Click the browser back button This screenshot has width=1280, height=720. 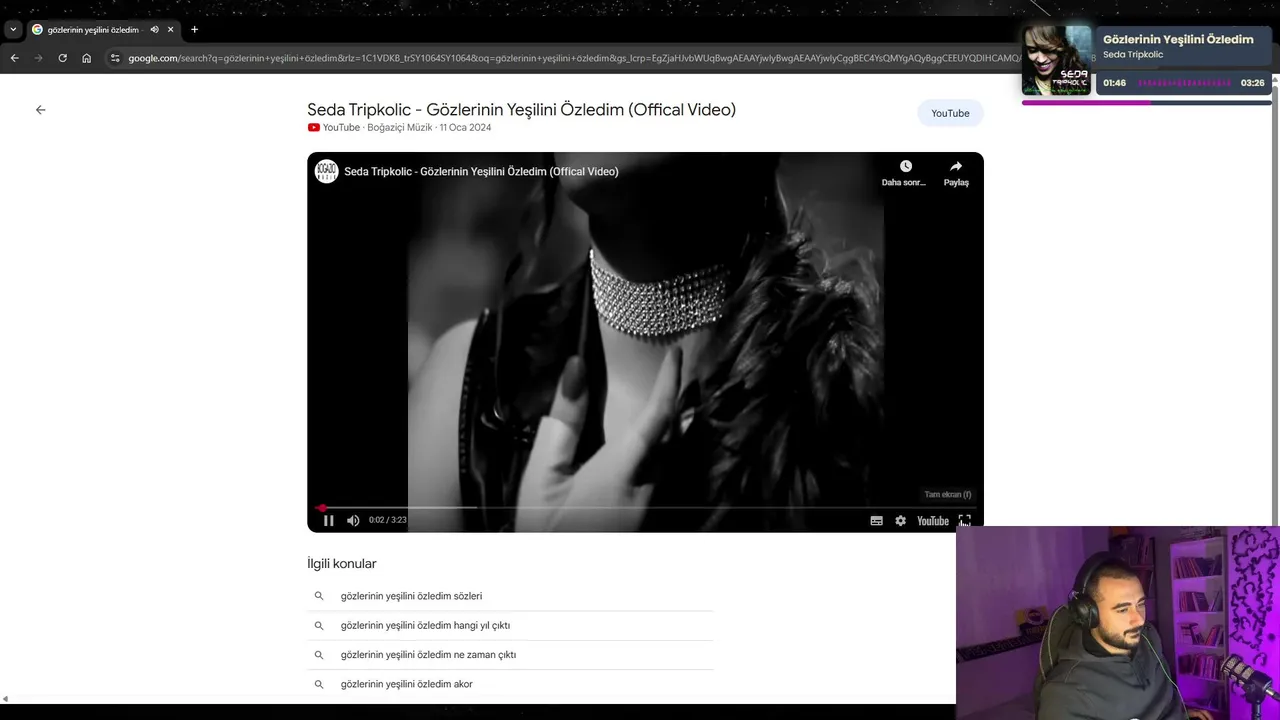point(14,58)
